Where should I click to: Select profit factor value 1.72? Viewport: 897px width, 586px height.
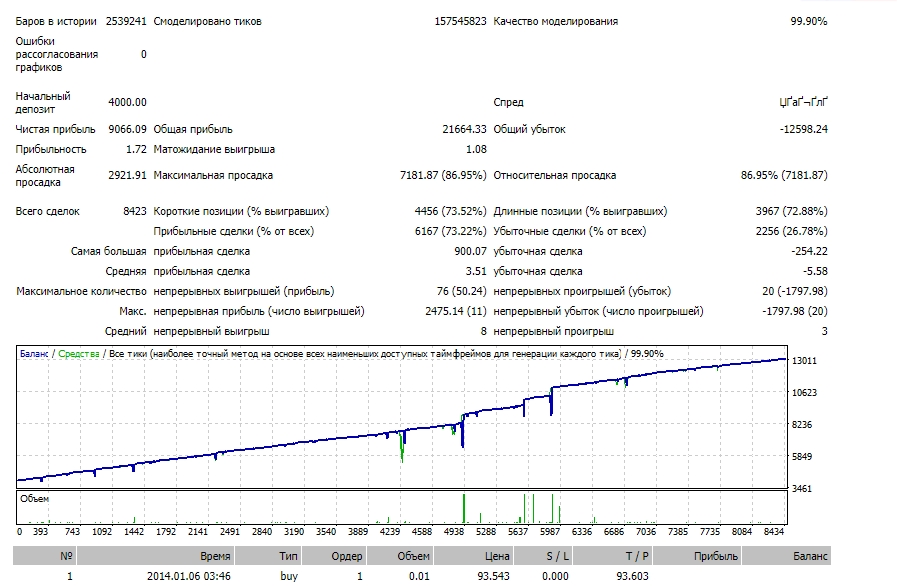[x=136, y=149]
